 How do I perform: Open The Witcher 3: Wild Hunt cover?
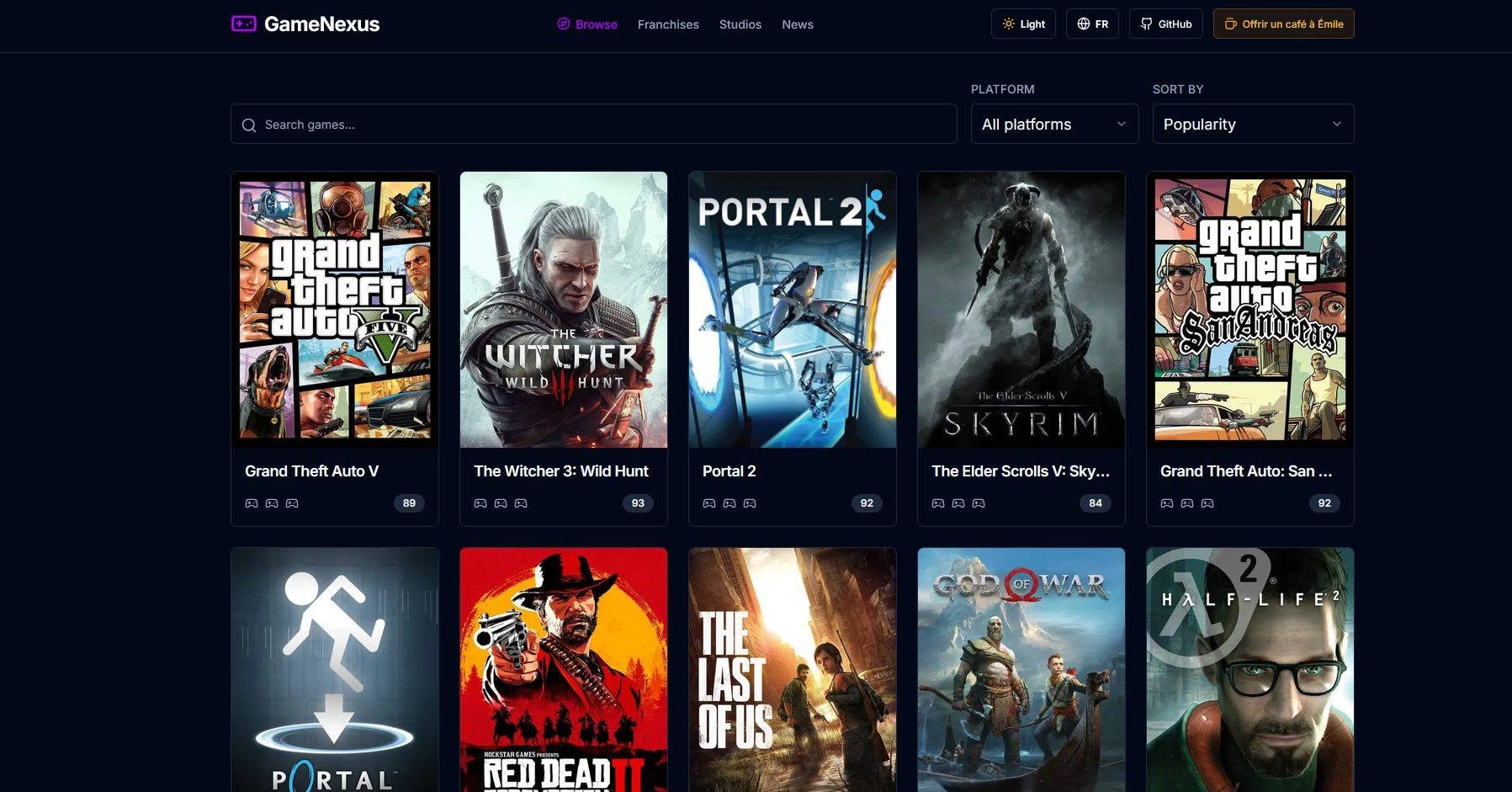[564, 310]
